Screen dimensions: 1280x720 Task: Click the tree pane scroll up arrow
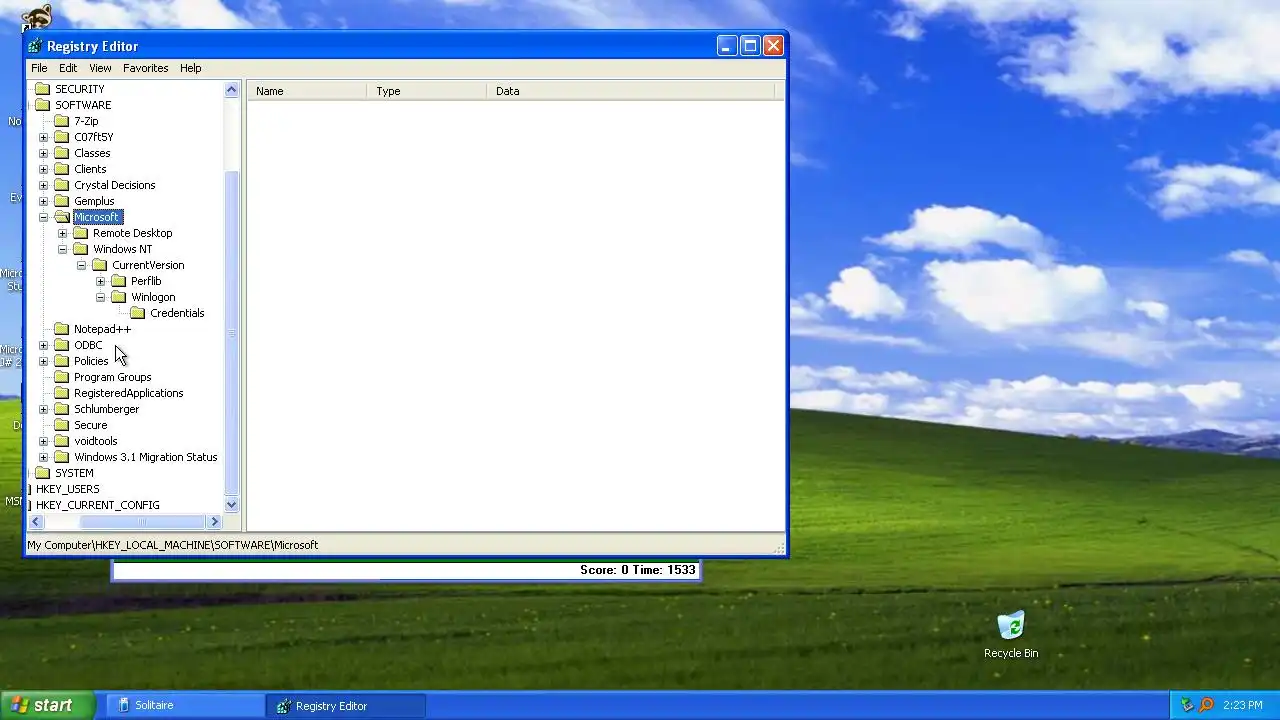[x=232, y=90]
